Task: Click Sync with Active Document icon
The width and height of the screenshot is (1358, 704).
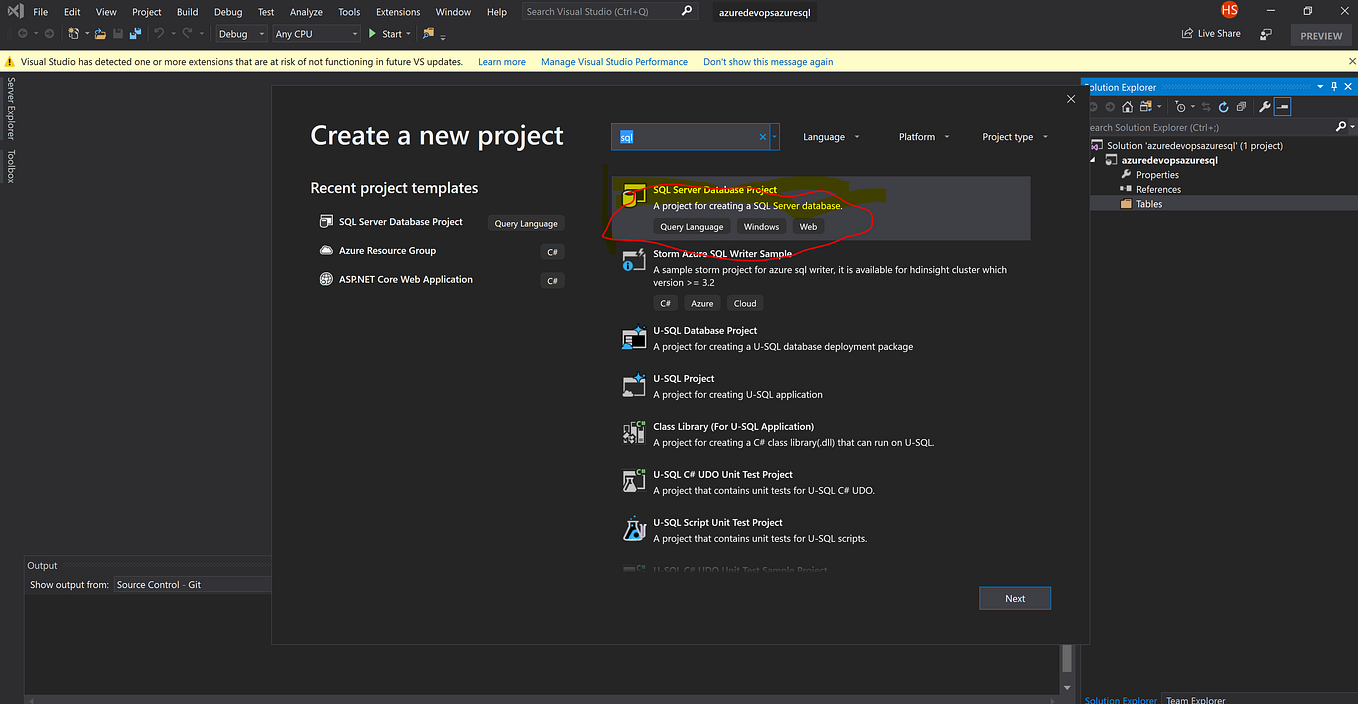Action: 1206,106
